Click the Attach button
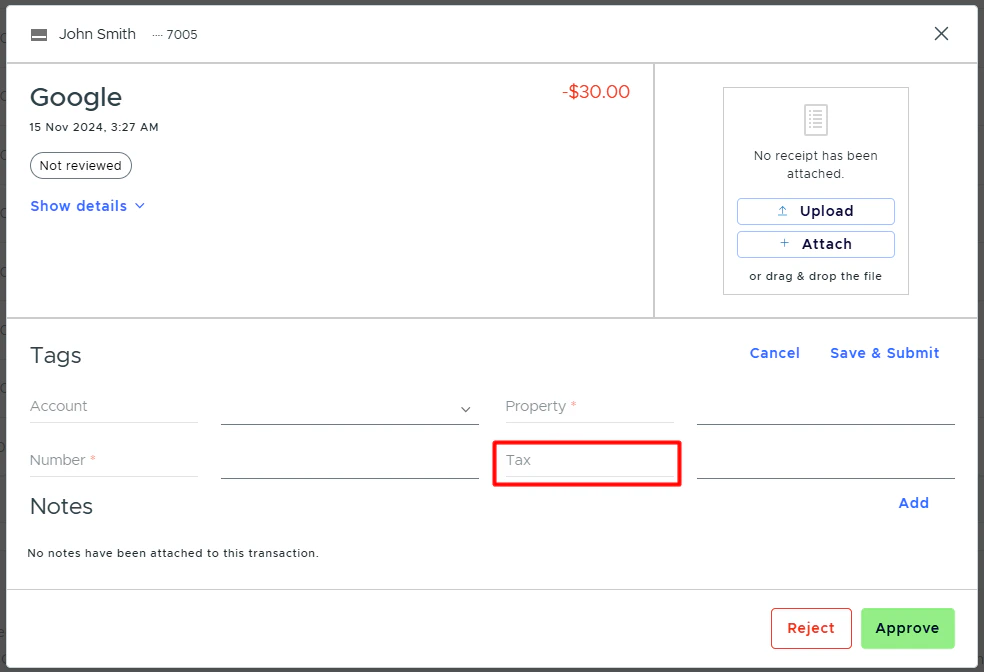This screenshot has height=672, width=984. point(815,244)
